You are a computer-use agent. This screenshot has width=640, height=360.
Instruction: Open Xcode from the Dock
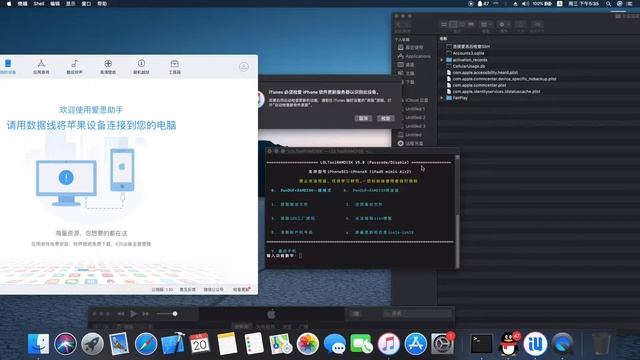173,344
